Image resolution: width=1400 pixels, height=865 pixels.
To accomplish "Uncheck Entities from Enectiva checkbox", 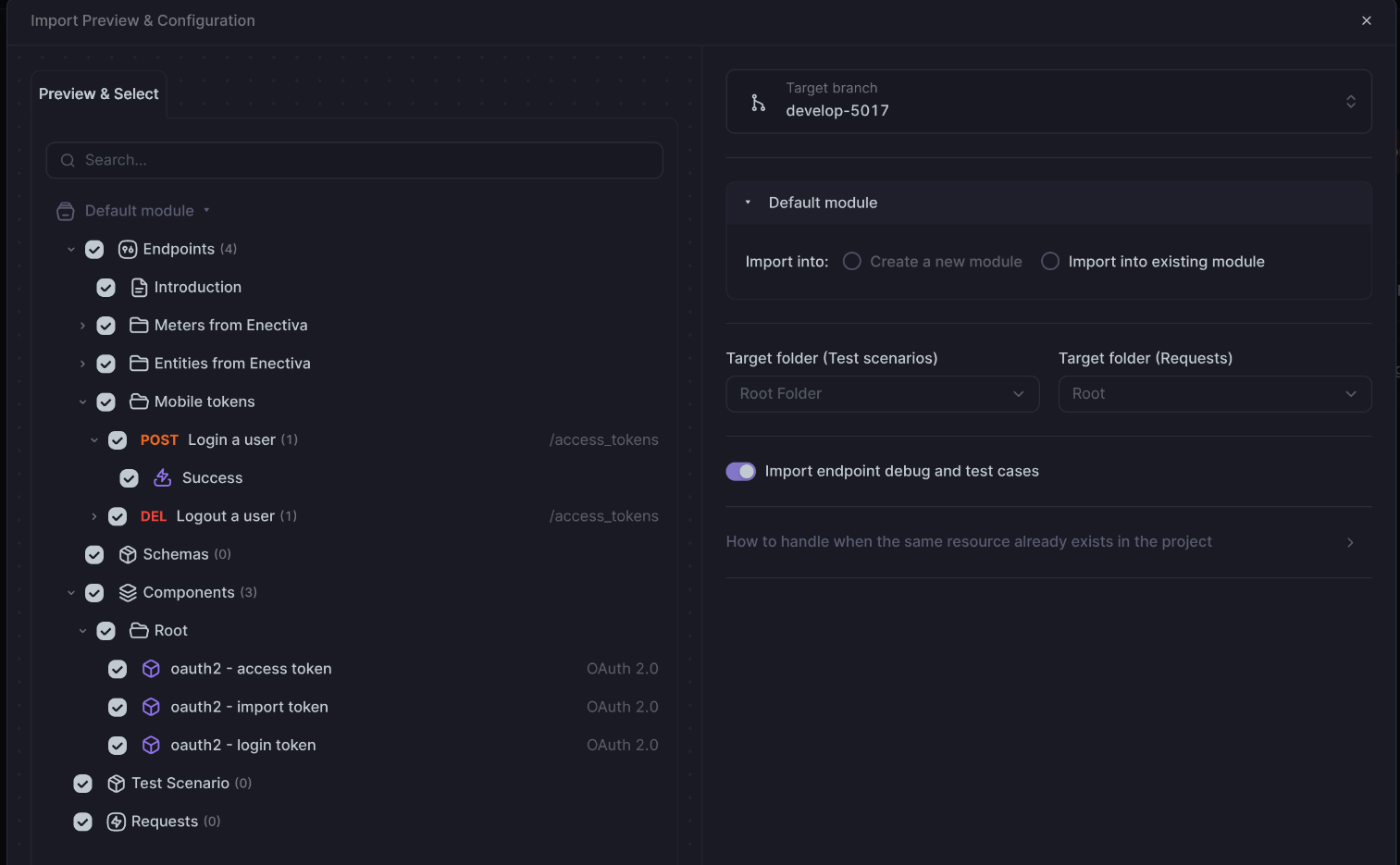I will [105, 364].
